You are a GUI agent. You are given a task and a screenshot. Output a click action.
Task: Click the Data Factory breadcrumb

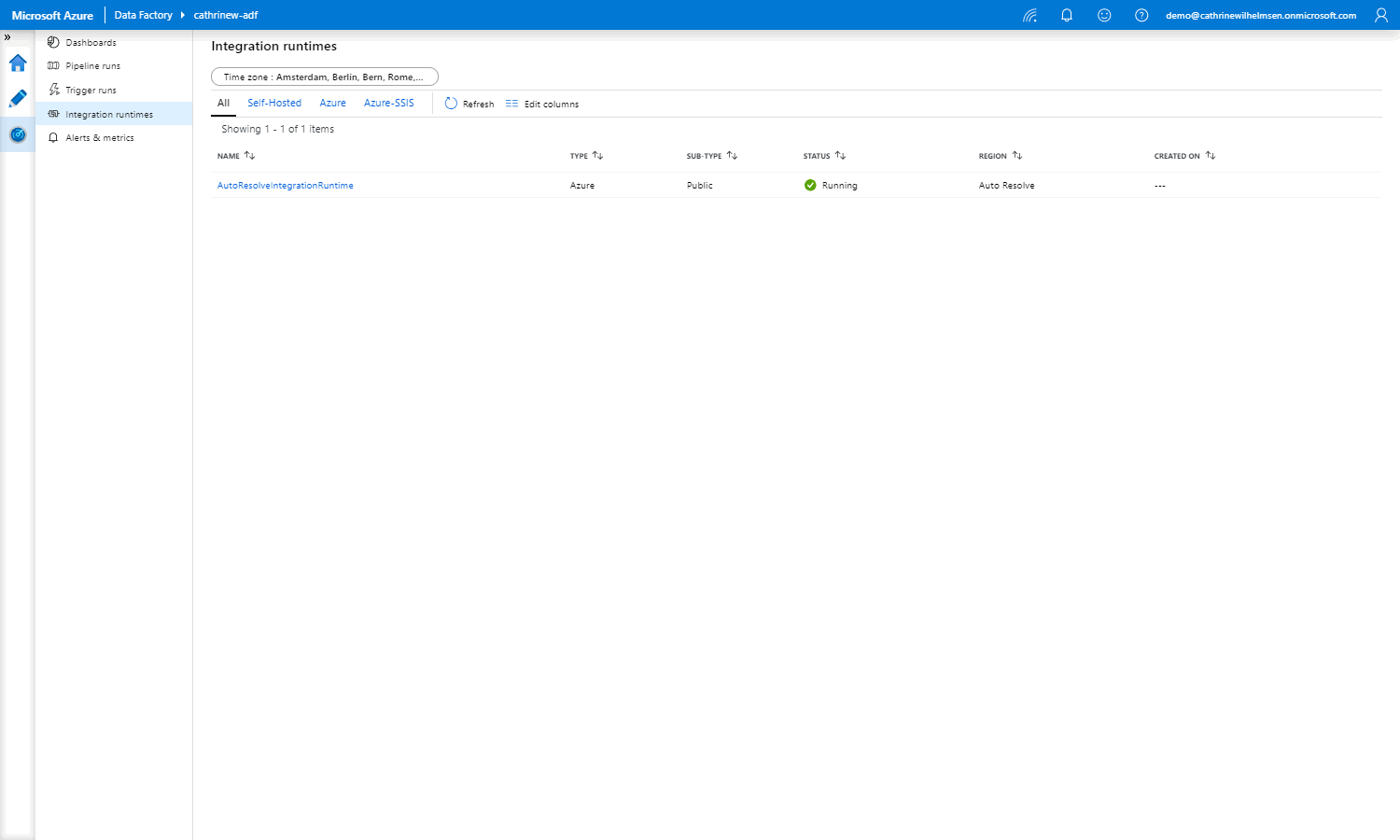pyautogui.click(x=143, y=16)
